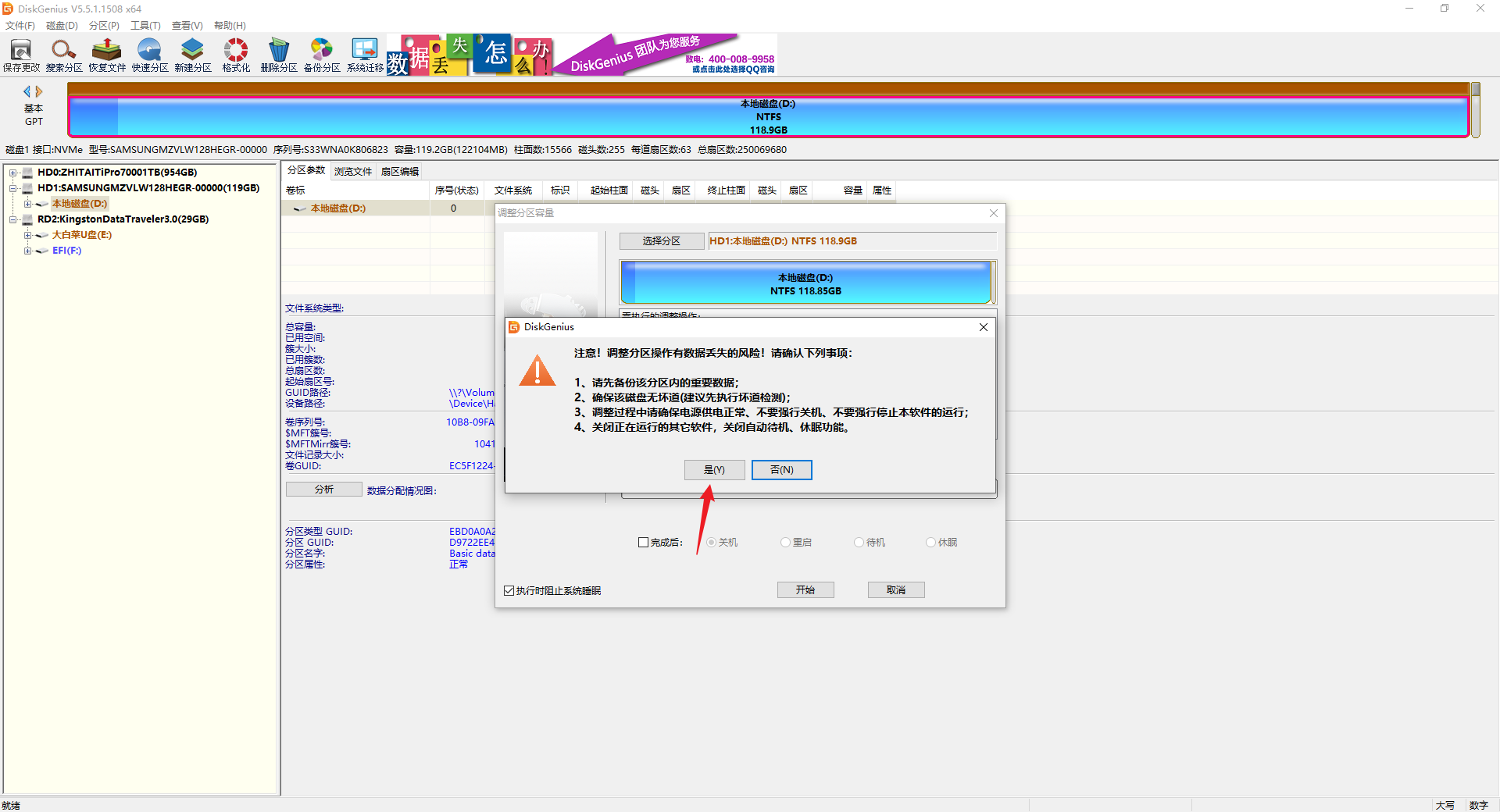
Task: Close the 调整分区容量 dialog
Action: pos(994,213)
